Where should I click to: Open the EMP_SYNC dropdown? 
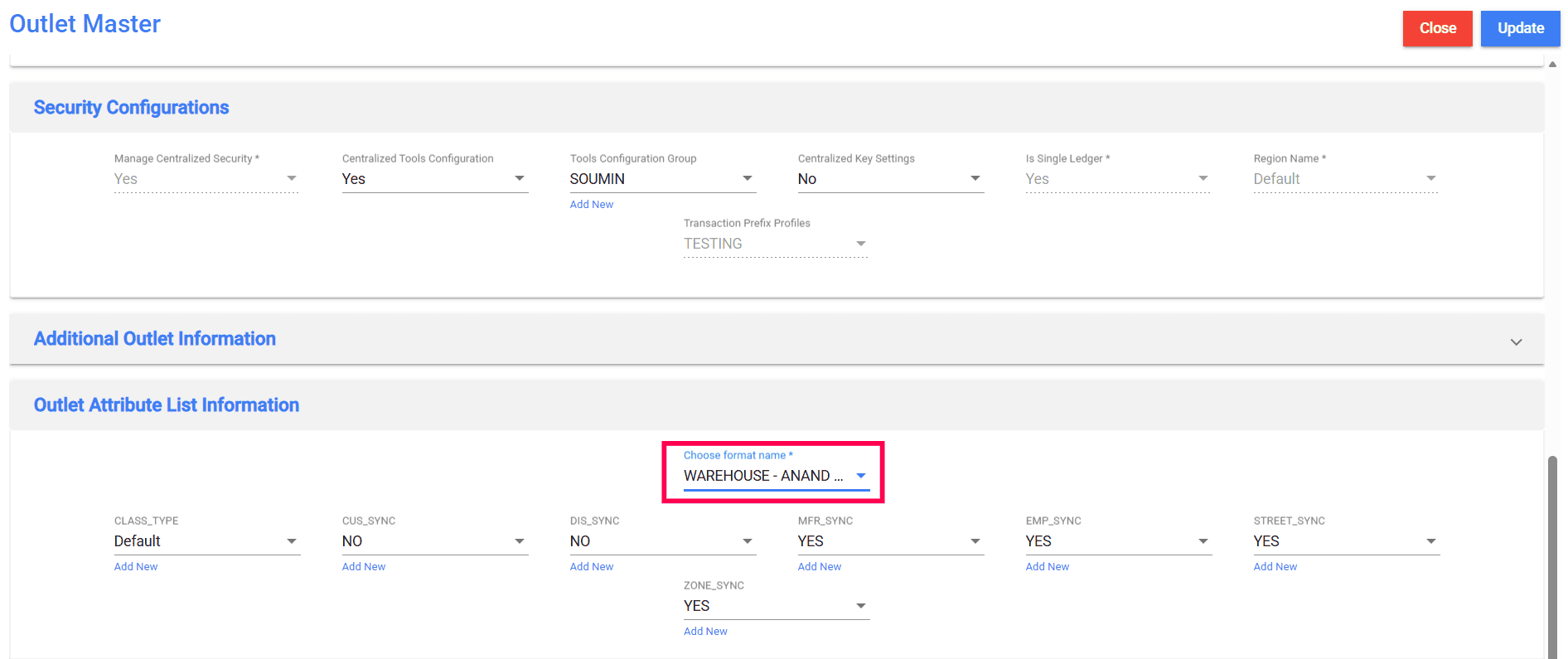(x=1118, y=541)
